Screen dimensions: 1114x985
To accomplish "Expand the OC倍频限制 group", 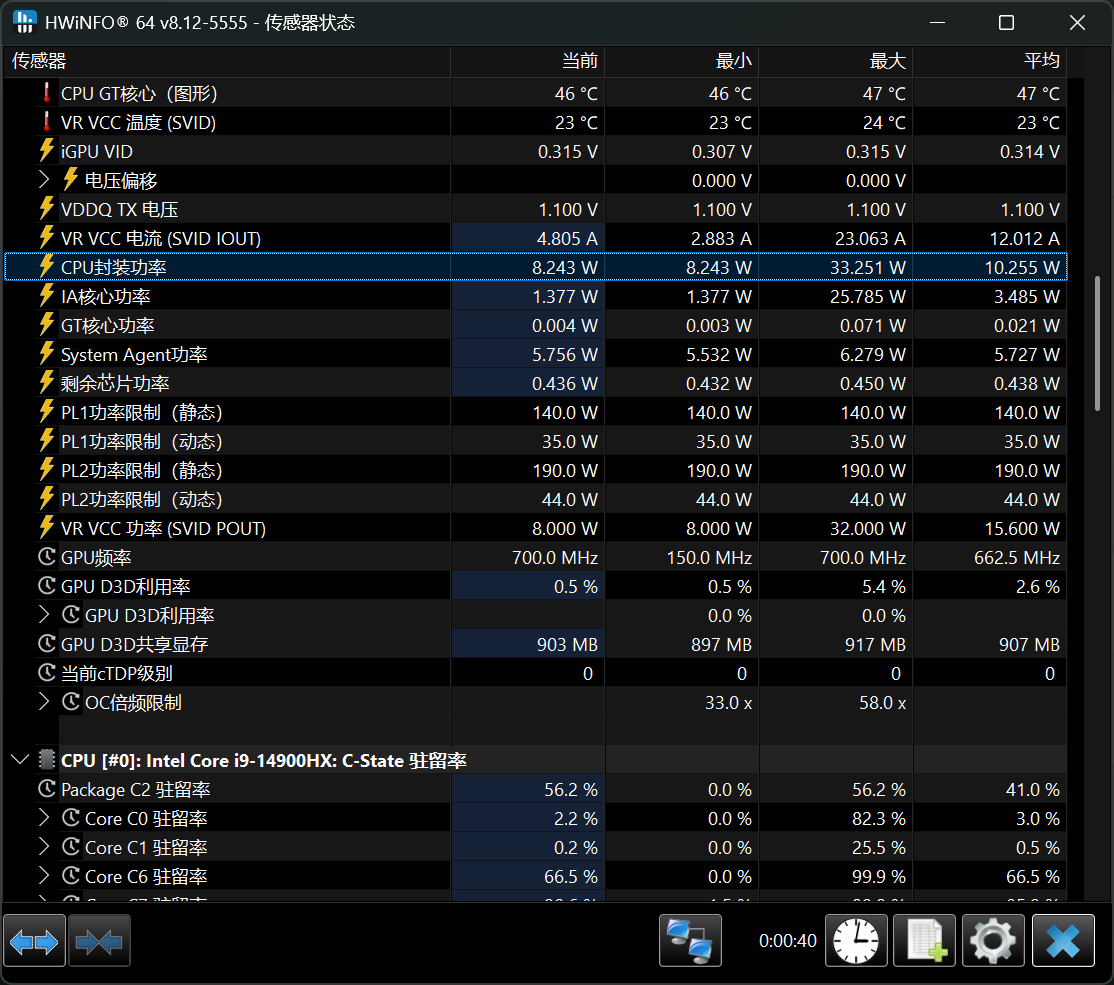I will tap(44, 702).
